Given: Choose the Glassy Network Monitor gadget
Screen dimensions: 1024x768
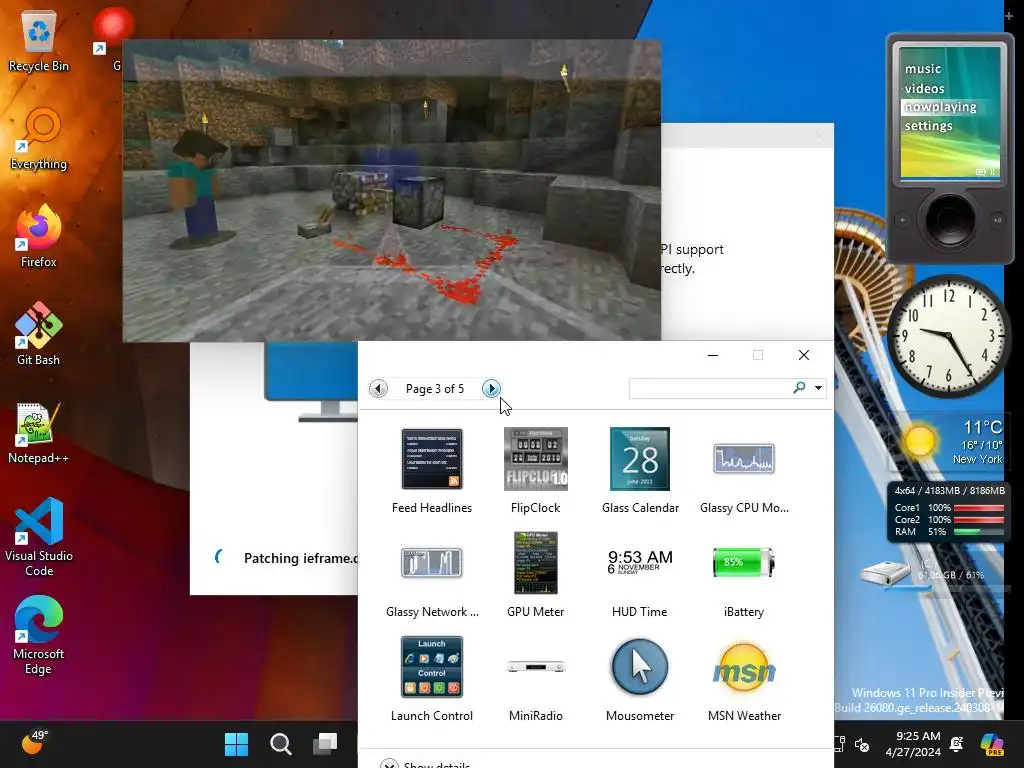Looking at the screenshot, I should pos(432,563).
